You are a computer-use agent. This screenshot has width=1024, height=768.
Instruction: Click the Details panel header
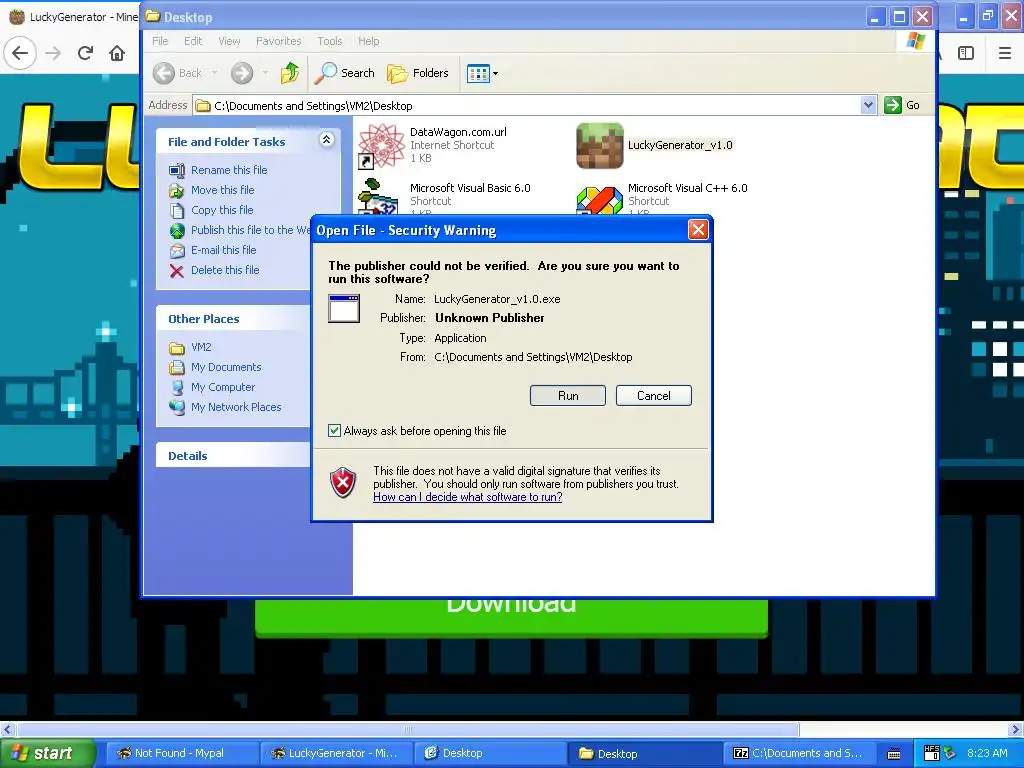tap(234, 455)
